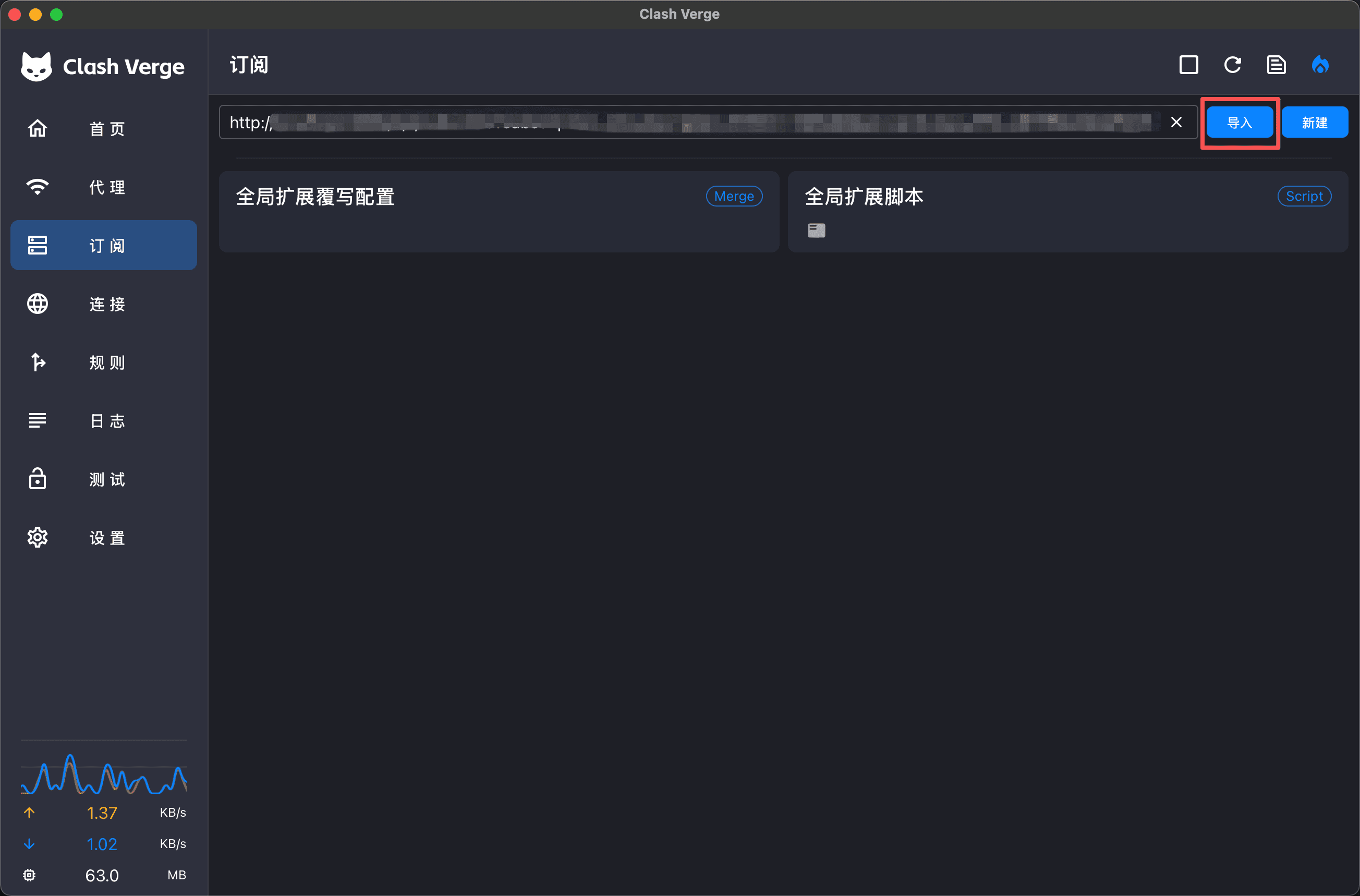The image size is (1360, 896).
Task: Open the 设置 settings page
Action: tap(103, 537)
